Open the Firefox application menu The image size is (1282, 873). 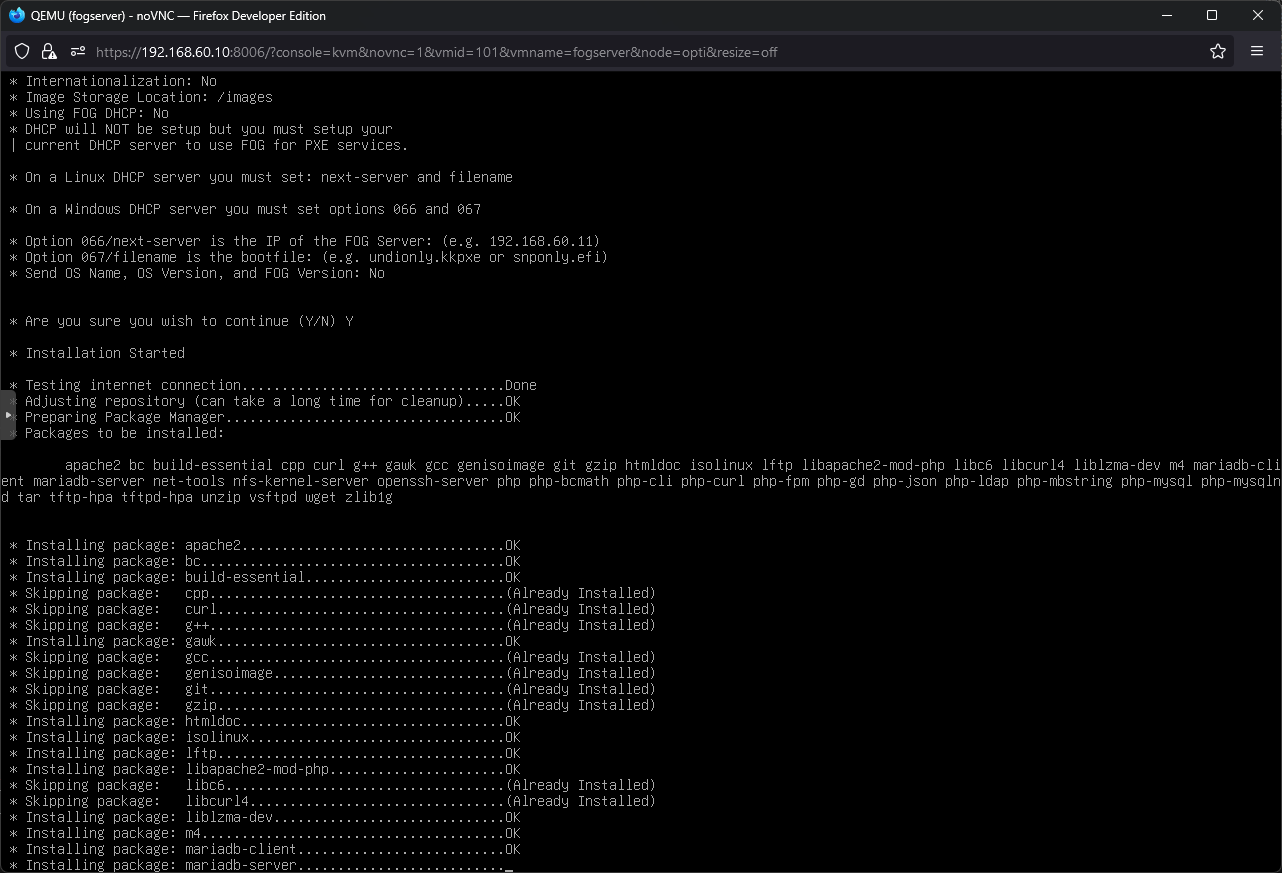pos(1257,52)
